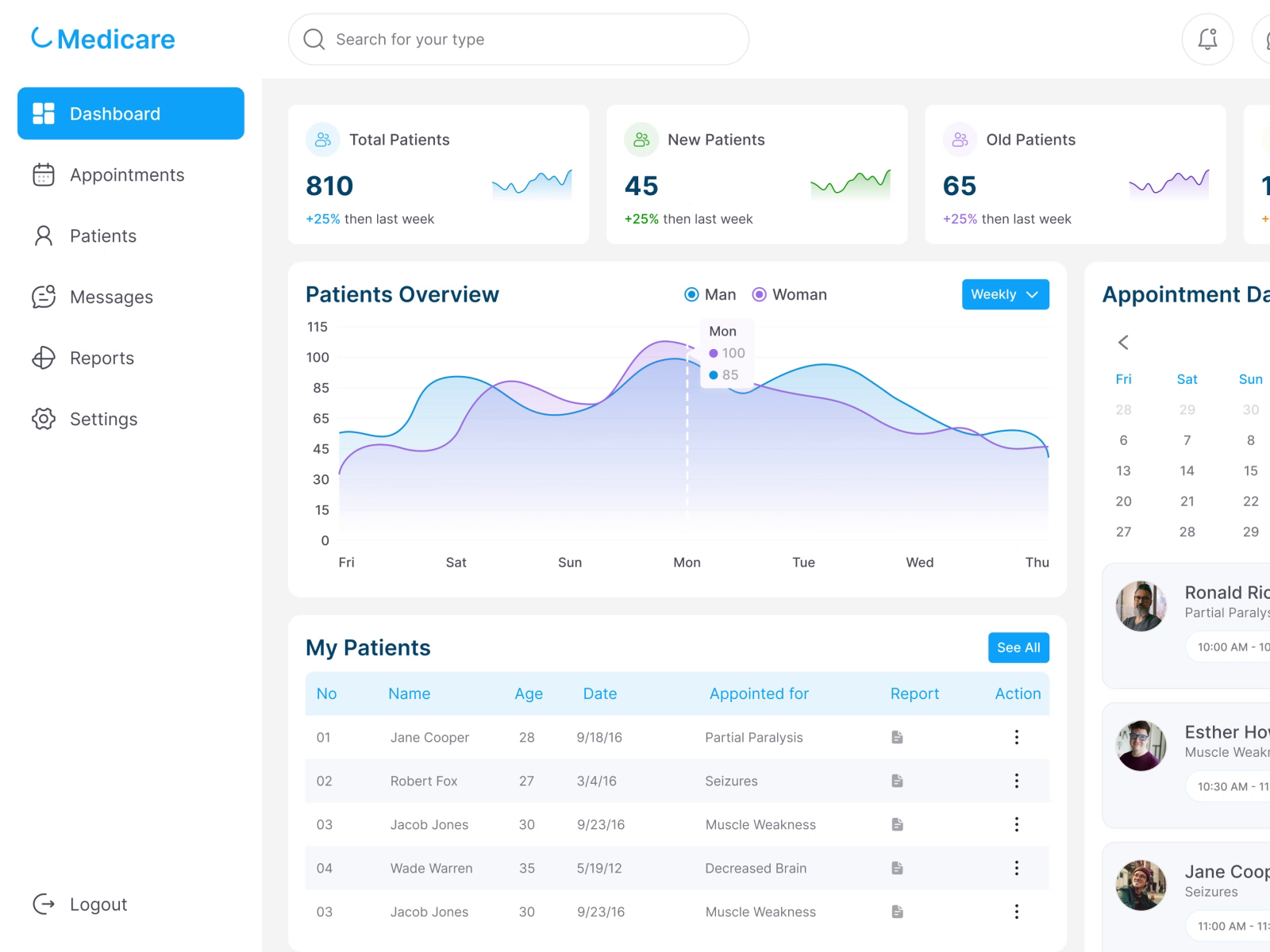
Task: Open the Appointments section from the sidebar
Action: click(x=127, y=175)
